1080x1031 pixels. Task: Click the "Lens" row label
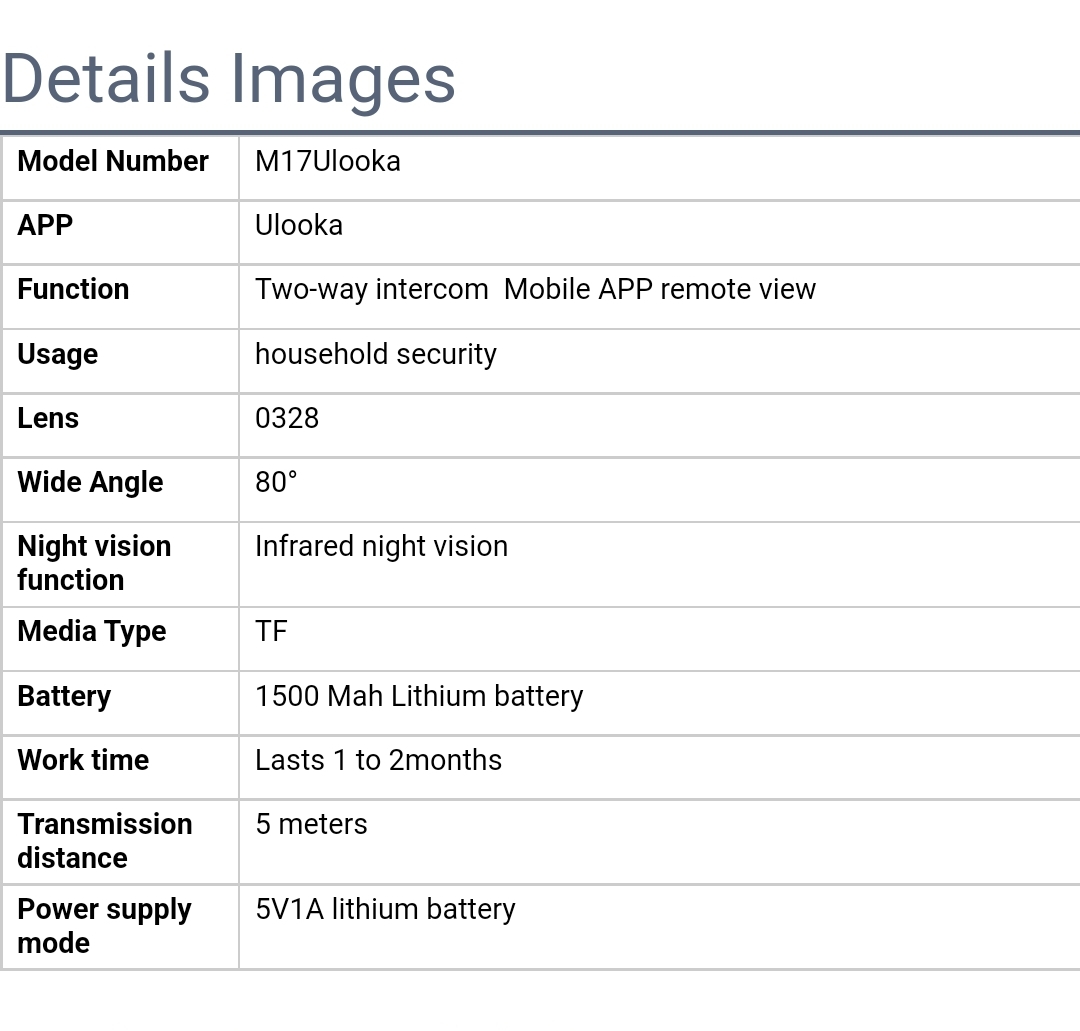point(48,418)
